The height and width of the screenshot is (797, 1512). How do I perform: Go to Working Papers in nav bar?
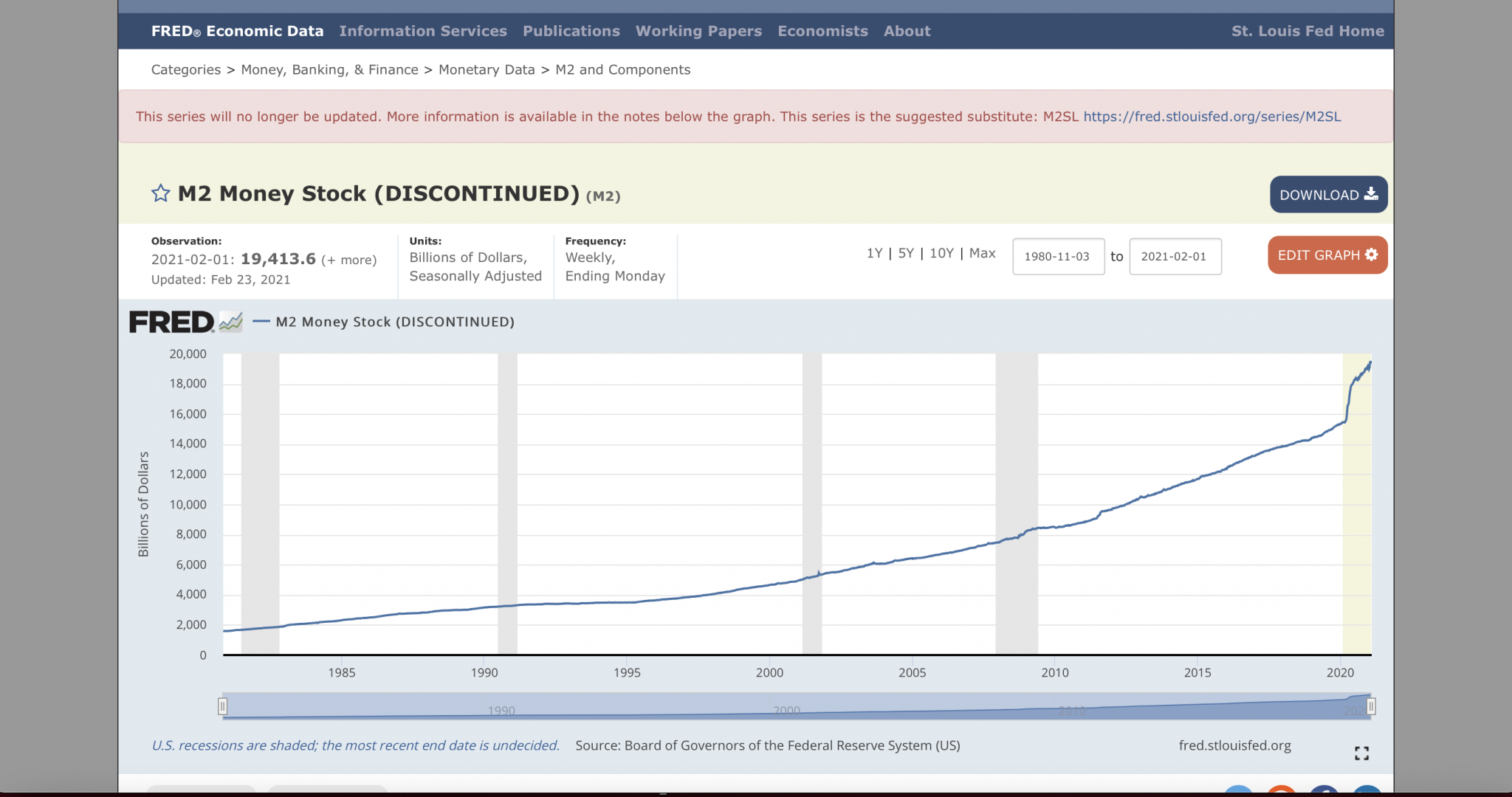[x=698, y=31]
